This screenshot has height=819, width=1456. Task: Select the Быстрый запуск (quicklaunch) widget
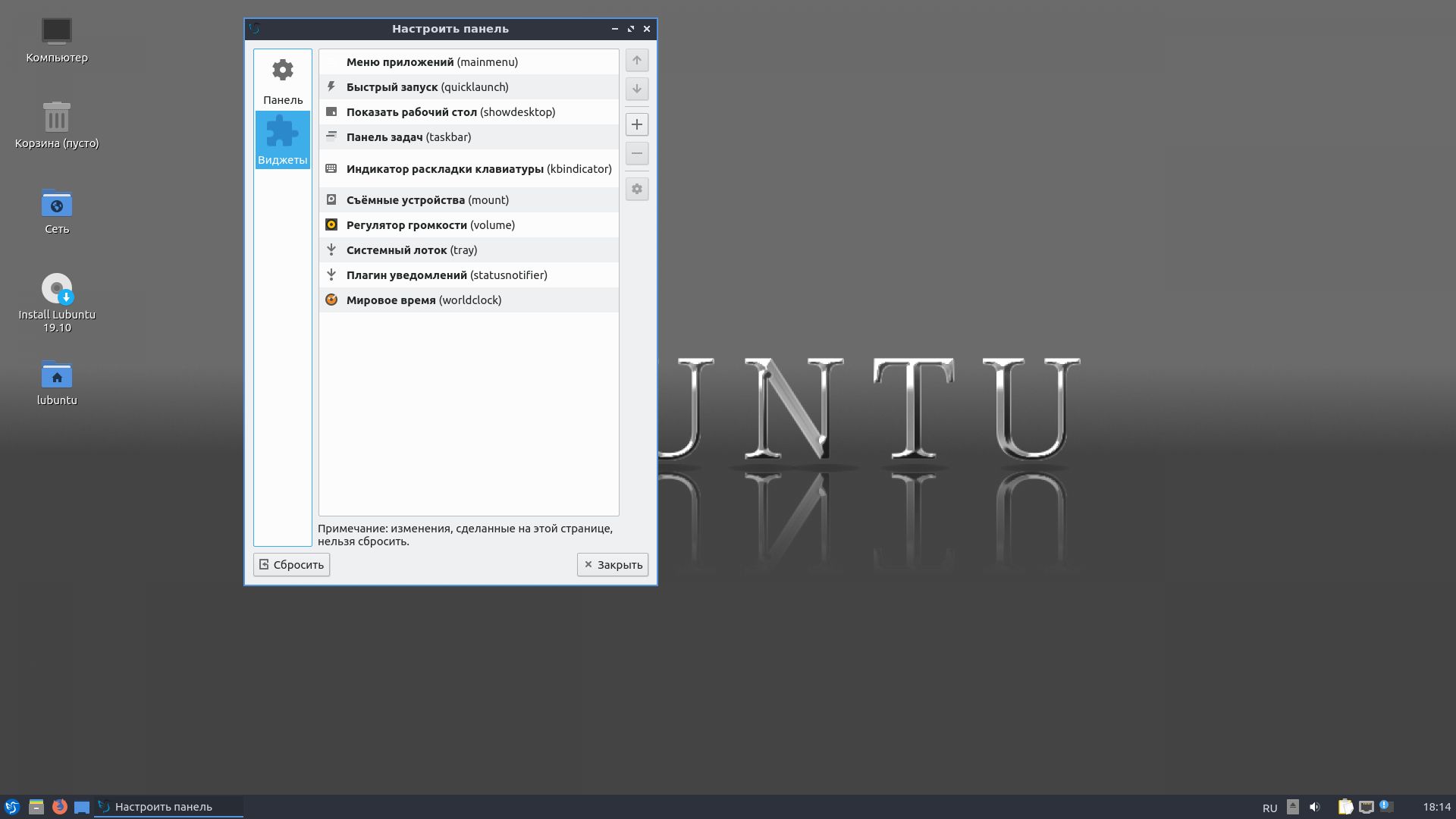[x=427, y=87]
